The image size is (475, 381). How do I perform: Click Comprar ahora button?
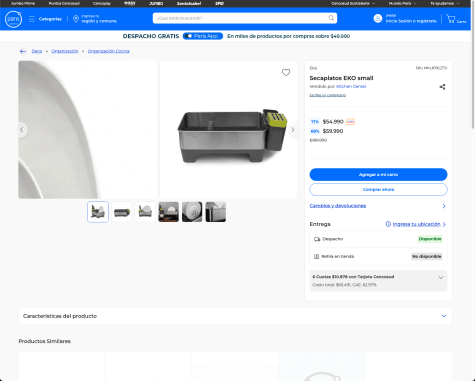378,189
